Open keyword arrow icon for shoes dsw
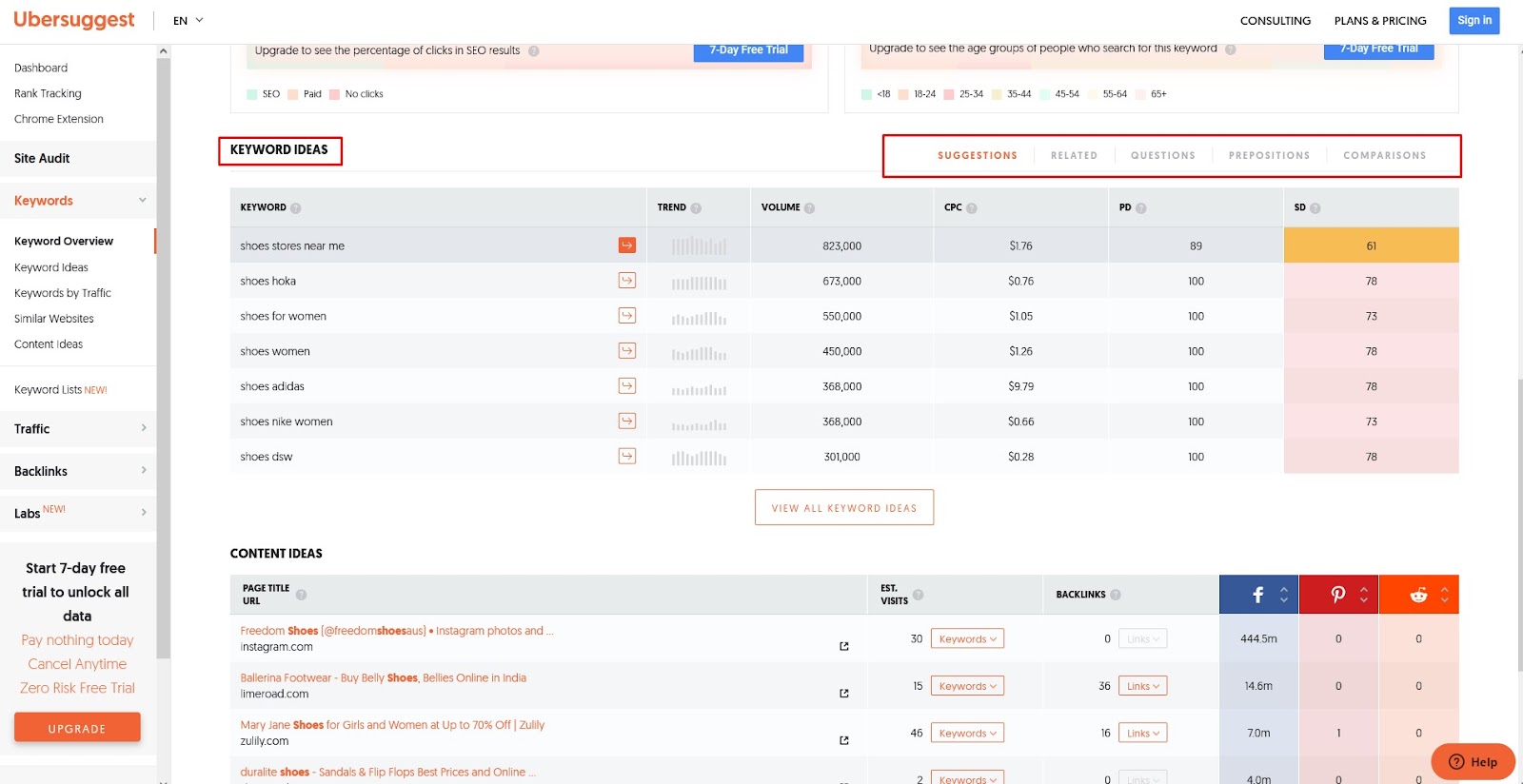1523x784 pixels. coord(627,457)
